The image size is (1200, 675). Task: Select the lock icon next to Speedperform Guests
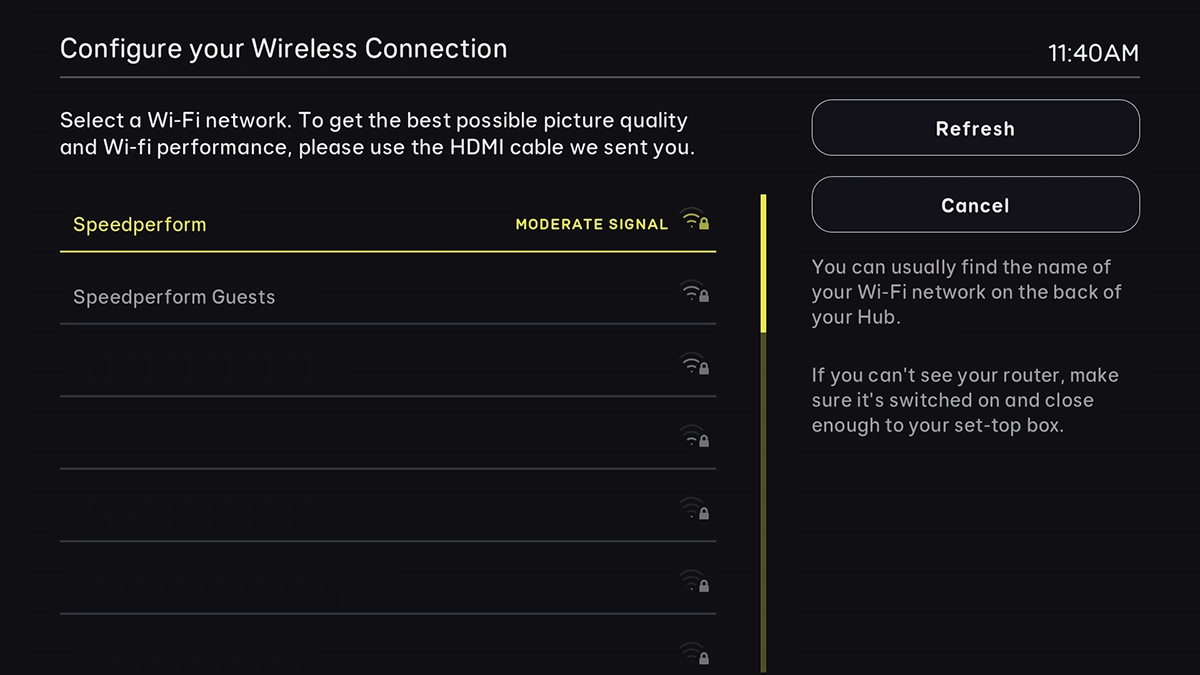point(705,298)
